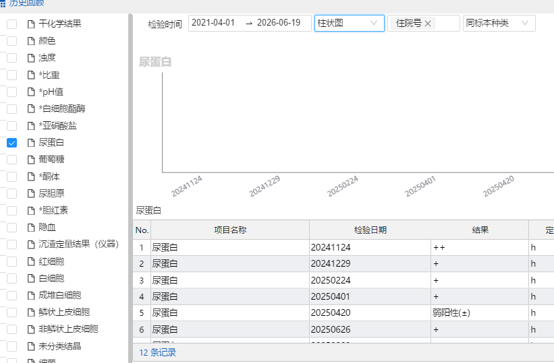Click the ++ result cell
Image resolution: width=554 pixels, height=363 pixels.
pos(480,247)
